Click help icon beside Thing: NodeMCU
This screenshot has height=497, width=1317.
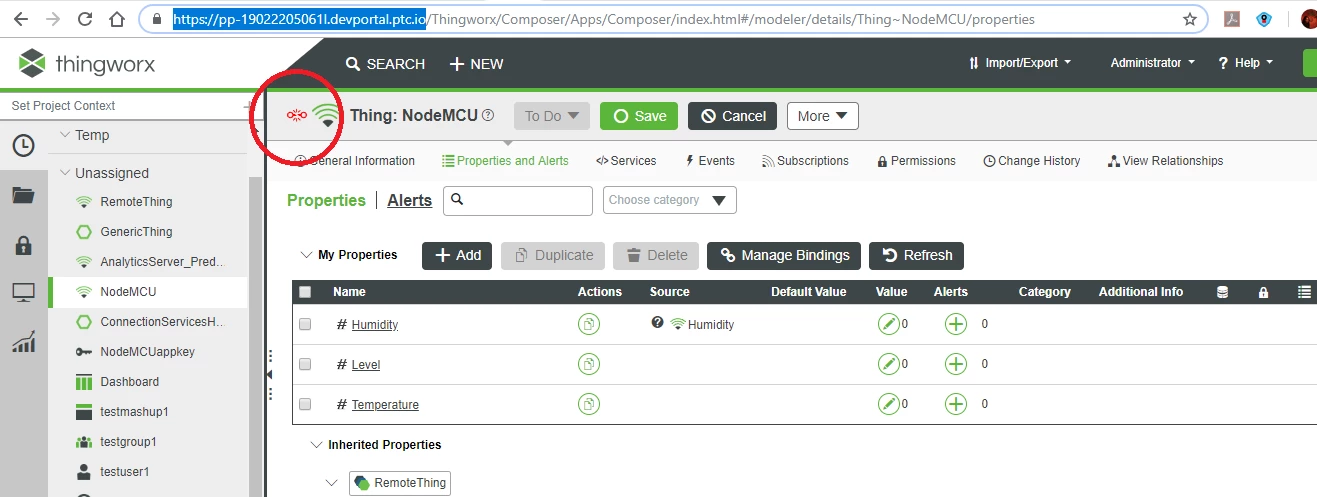coord(488,115)
